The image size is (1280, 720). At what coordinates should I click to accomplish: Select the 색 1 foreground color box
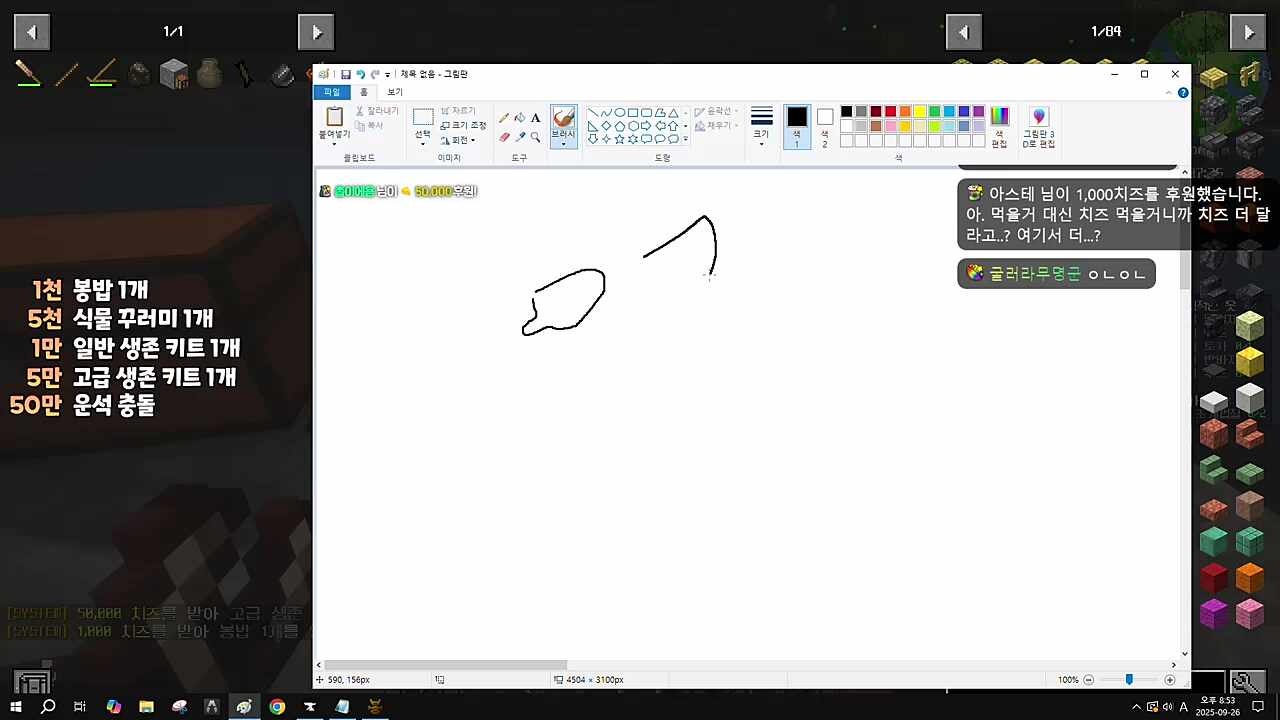796,125
